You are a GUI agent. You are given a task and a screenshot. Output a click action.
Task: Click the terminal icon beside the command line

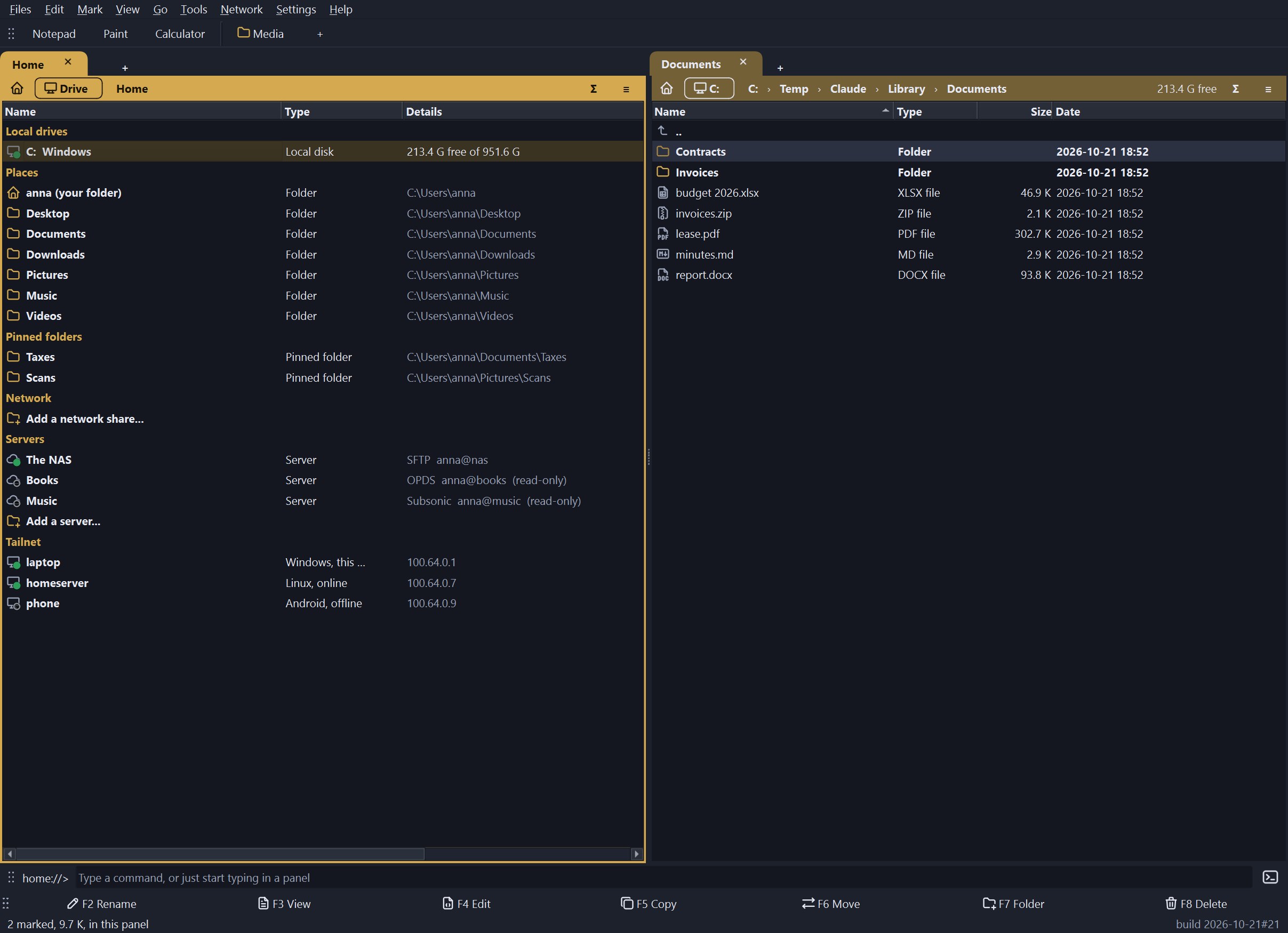click(1270, 878)
